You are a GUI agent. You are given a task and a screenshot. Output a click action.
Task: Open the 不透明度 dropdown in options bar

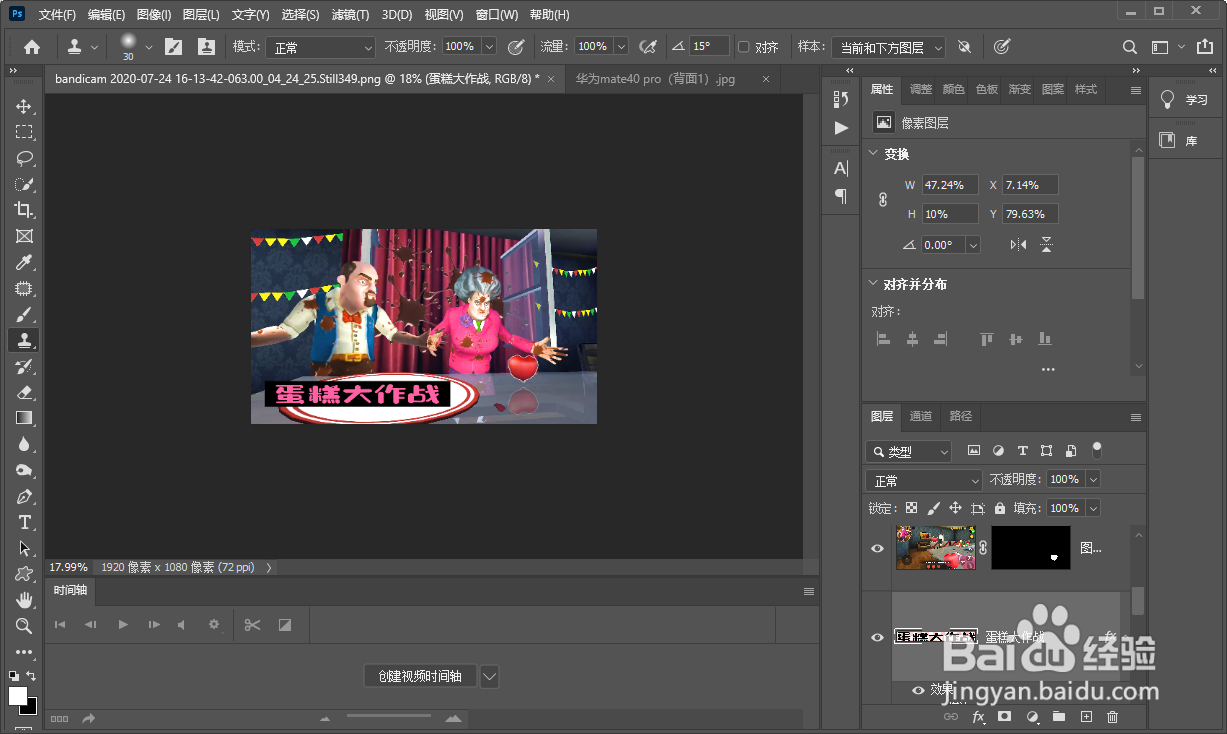489,47
